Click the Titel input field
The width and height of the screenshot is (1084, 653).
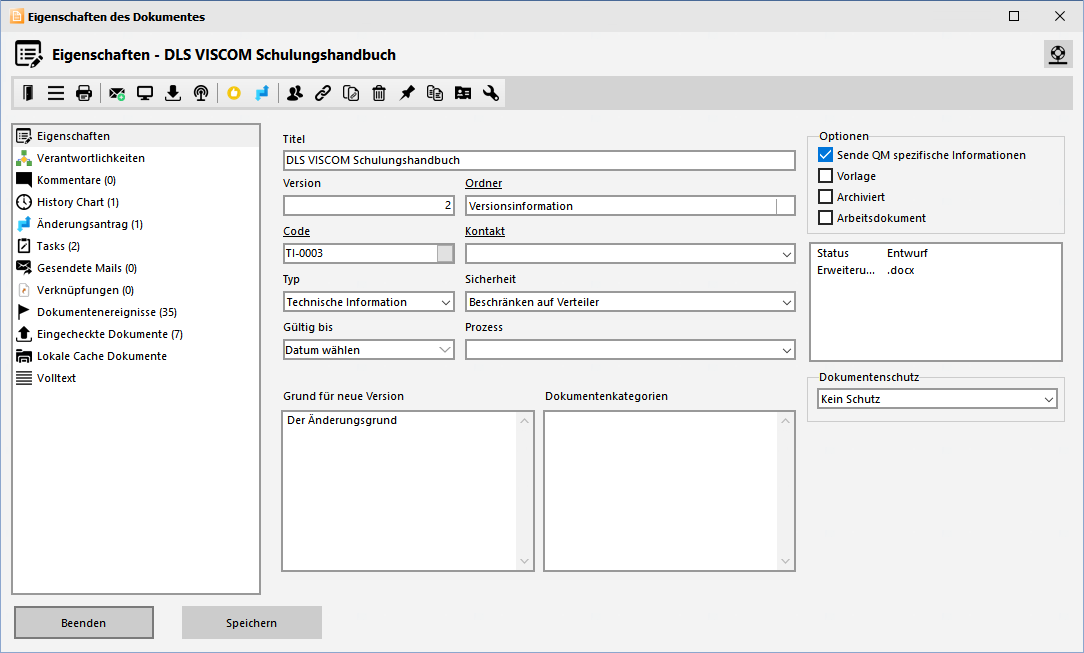(x=539, y=160)
